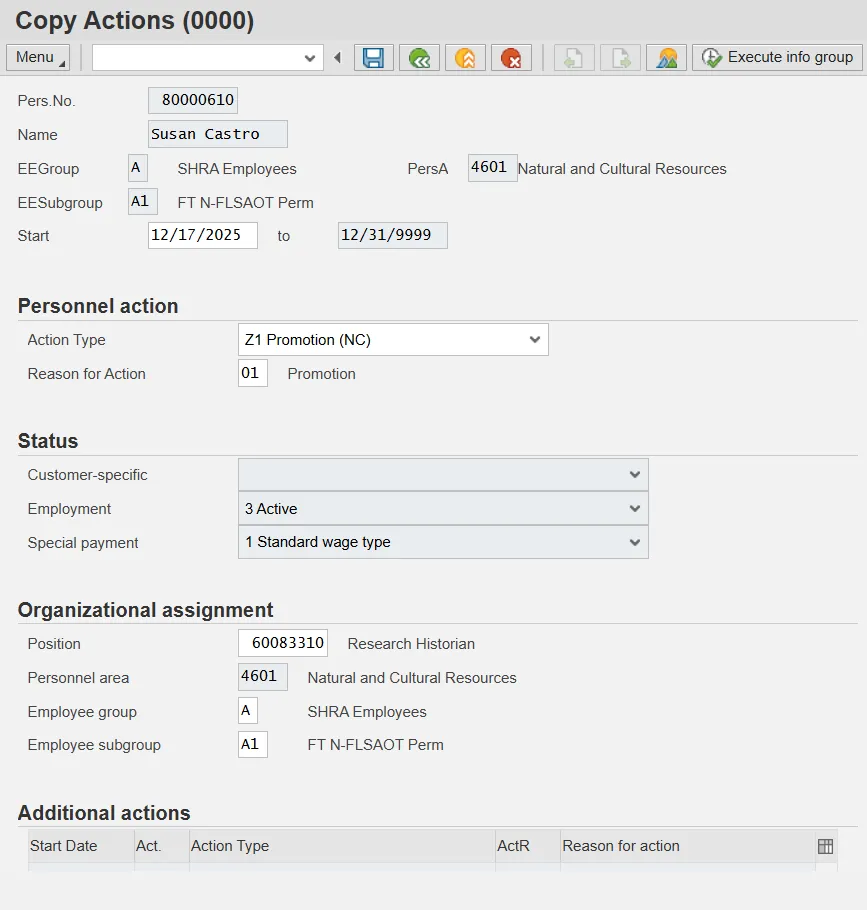
Task: Open table settings icon in Additional actions
Action: [x=825, y=846]
